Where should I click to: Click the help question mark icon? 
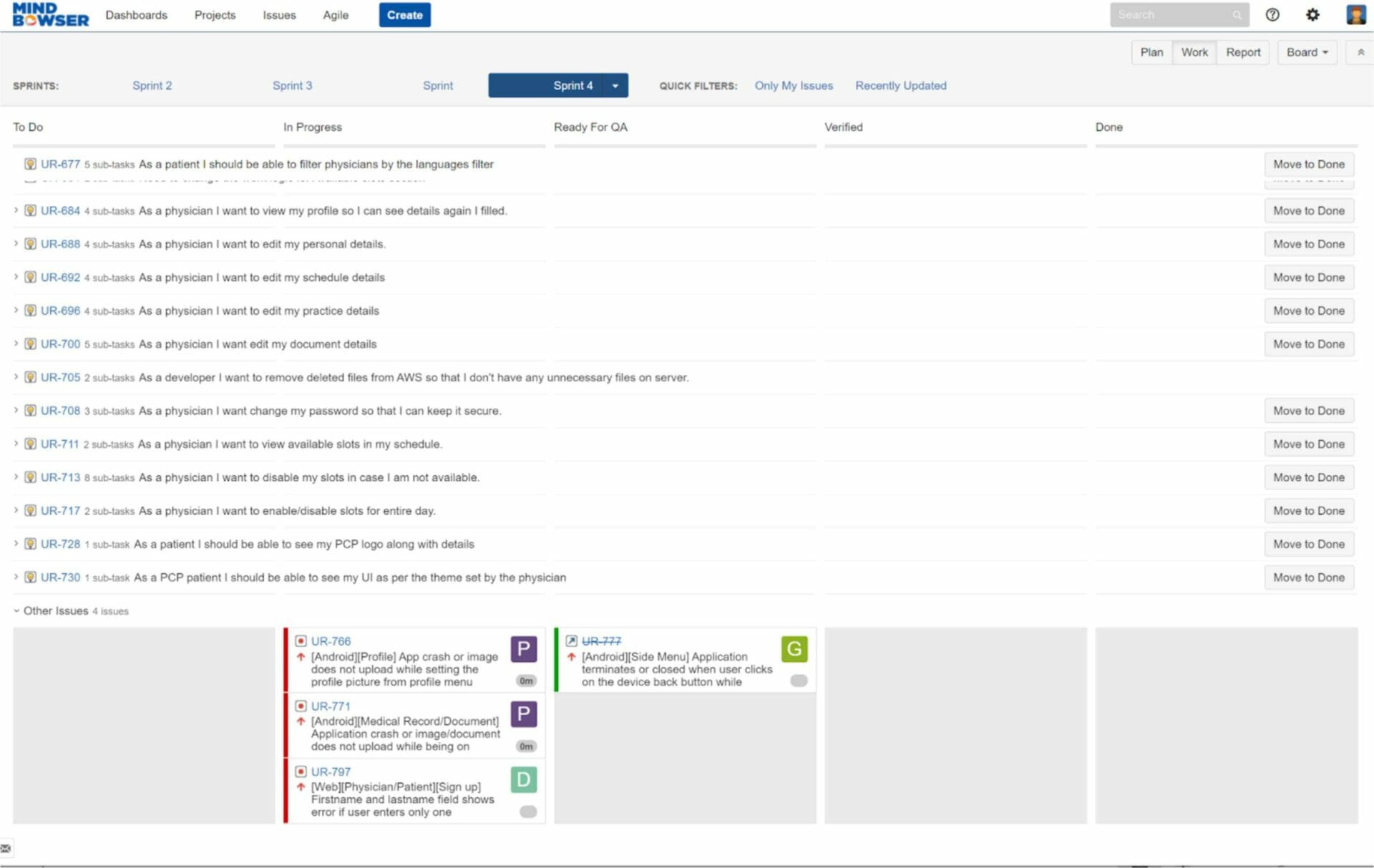click(1272, 14)
